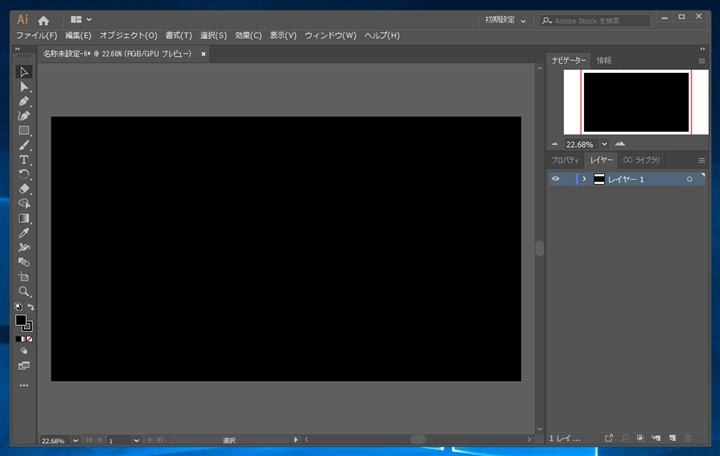Make clipping mask in Layers panel
The image size is (720, 456).
(640, 438)
